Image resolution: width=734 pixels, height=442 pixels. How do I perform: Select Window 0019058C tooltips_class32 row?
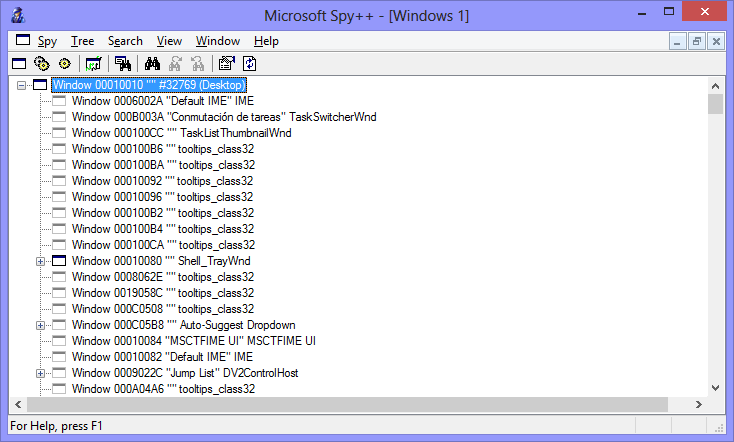click(162, 293)
